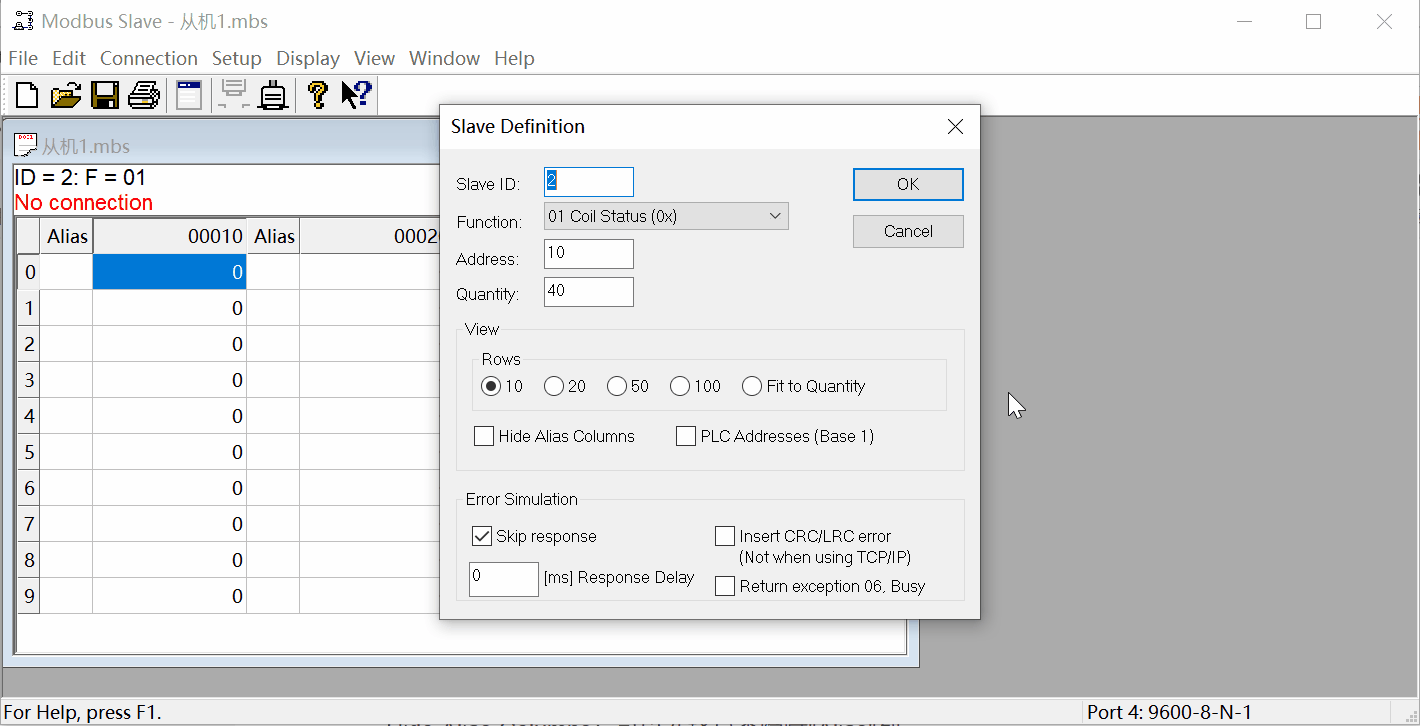1420x726 pixels.
Task: Click the 'Port 4: 9600-8-N-1' status bar entry
Action: 1170,712
